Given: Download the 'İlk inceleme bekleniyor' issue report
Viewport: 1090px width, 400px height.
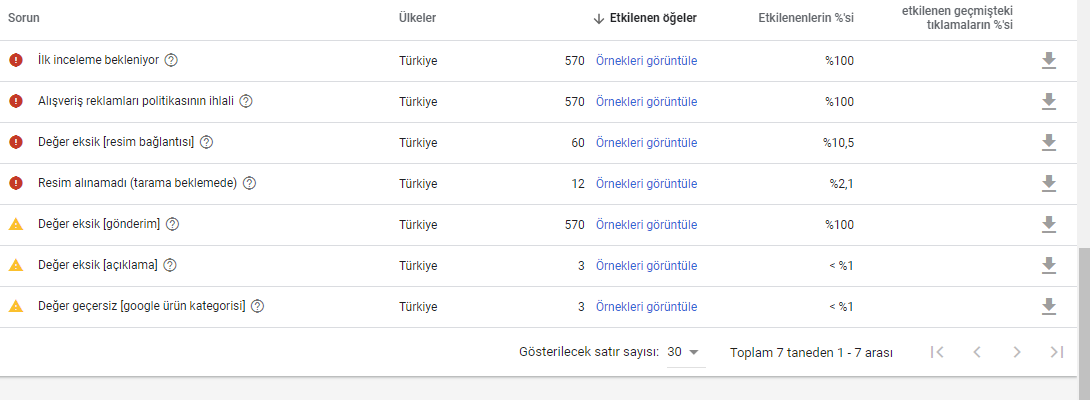Looking at the screenshot, I should tap(1049, 61).
